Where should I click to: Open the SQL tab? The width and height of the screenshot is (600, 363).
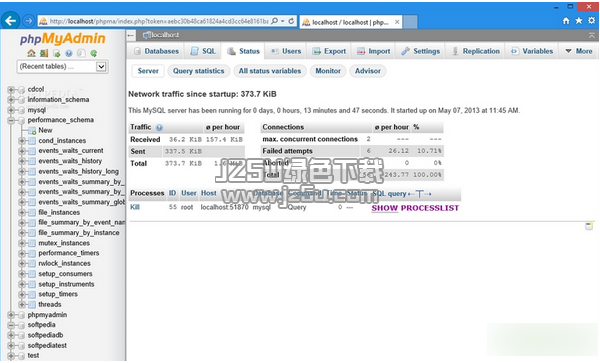(x=203, y=51)
